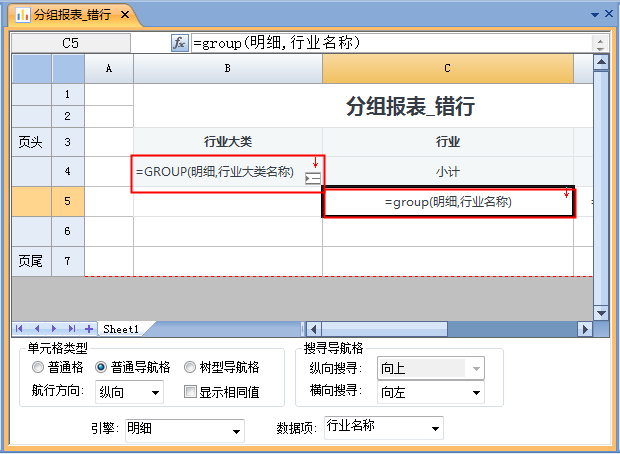Select row 4 header

coord(68,171)
